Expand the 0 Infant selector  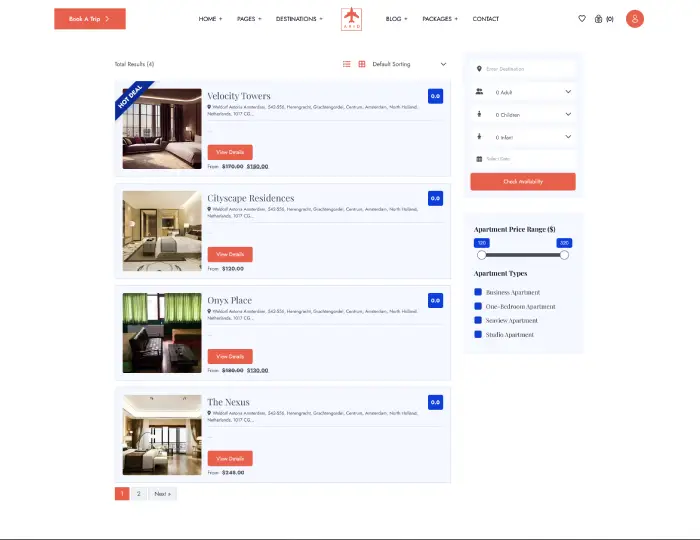(523, 137)
